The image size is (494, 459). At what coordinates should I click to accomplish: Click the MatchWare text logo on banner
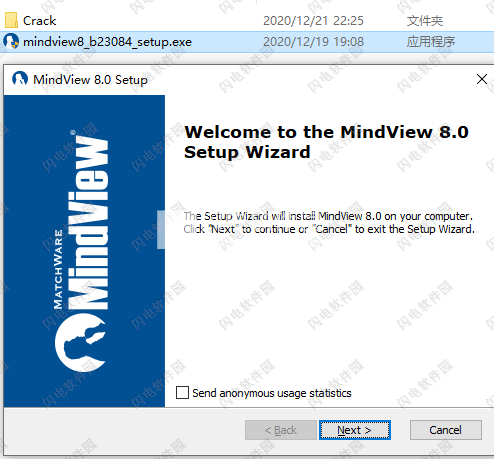coord(58,269)
